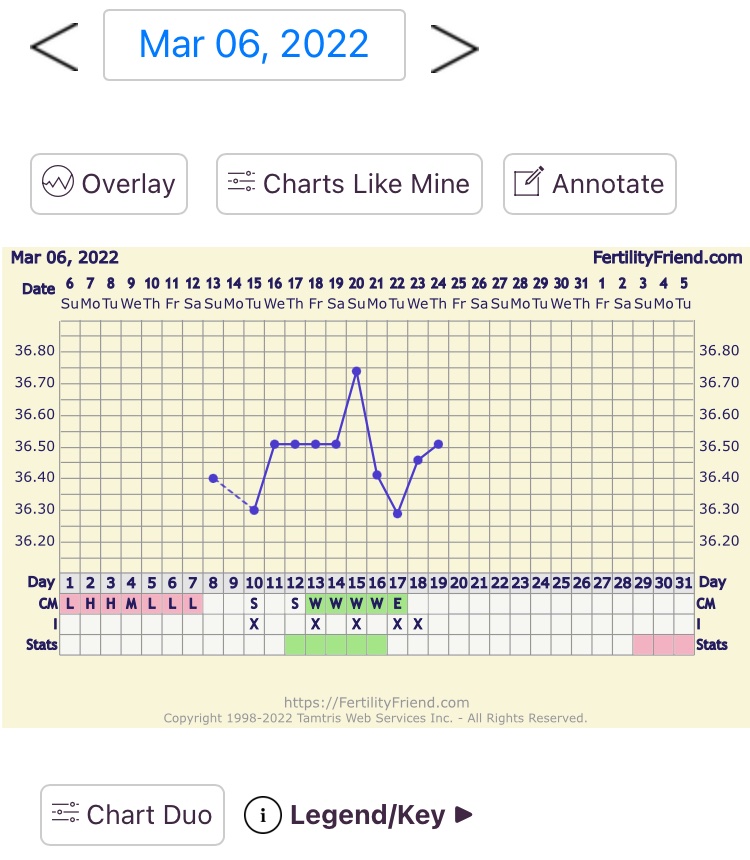Select the peak temperature point at 36.74
The width and height of the screenshot is (750, 860).
click(x=356, y=371)
